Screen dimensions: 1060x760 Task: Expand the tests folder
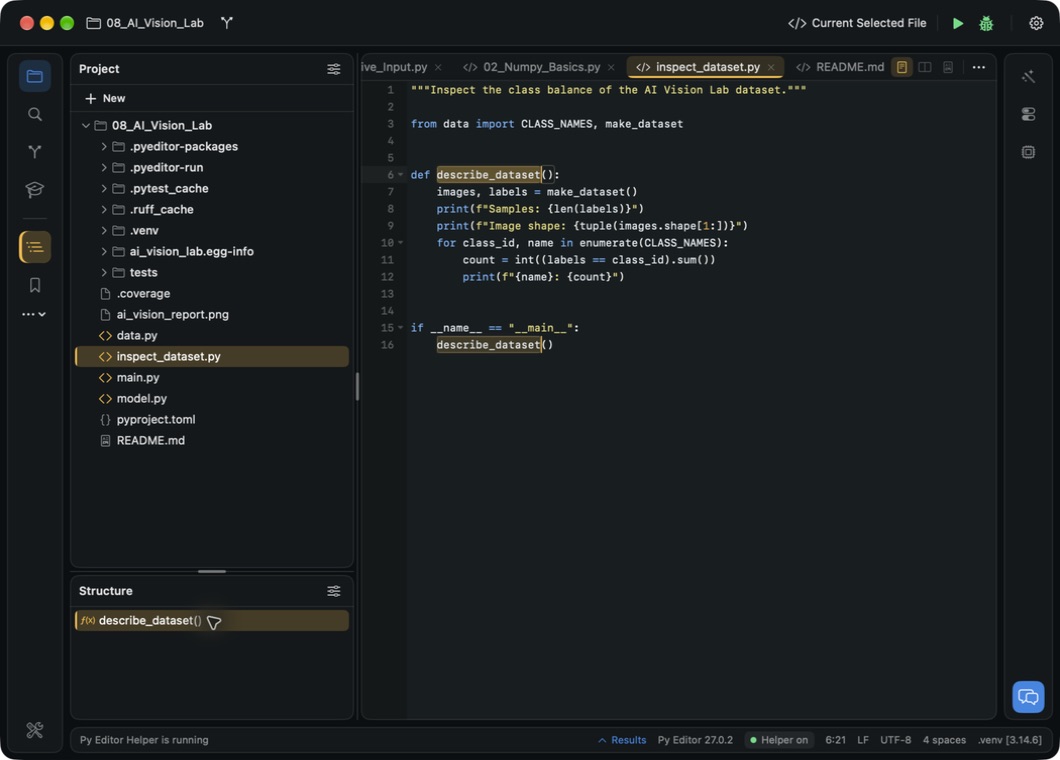[103, 272]
